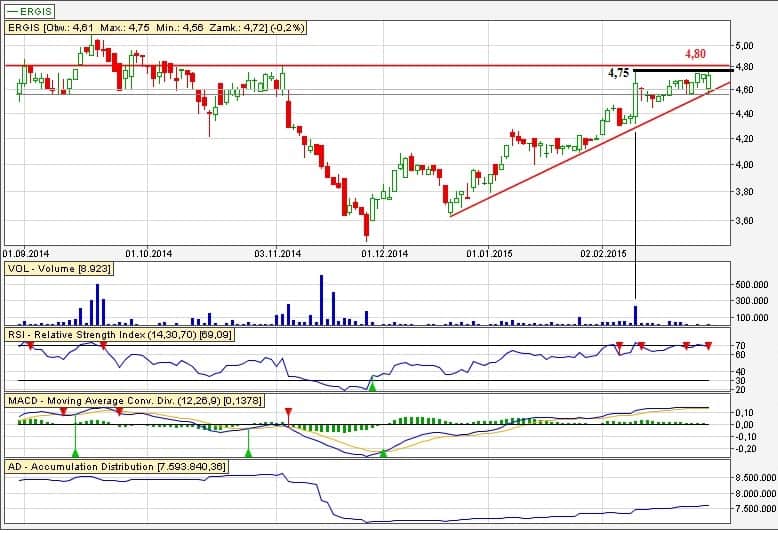Click the first red MACD sell marker
Screen dimensions: 778x533
pyautogui.click(x=63, y=411)
